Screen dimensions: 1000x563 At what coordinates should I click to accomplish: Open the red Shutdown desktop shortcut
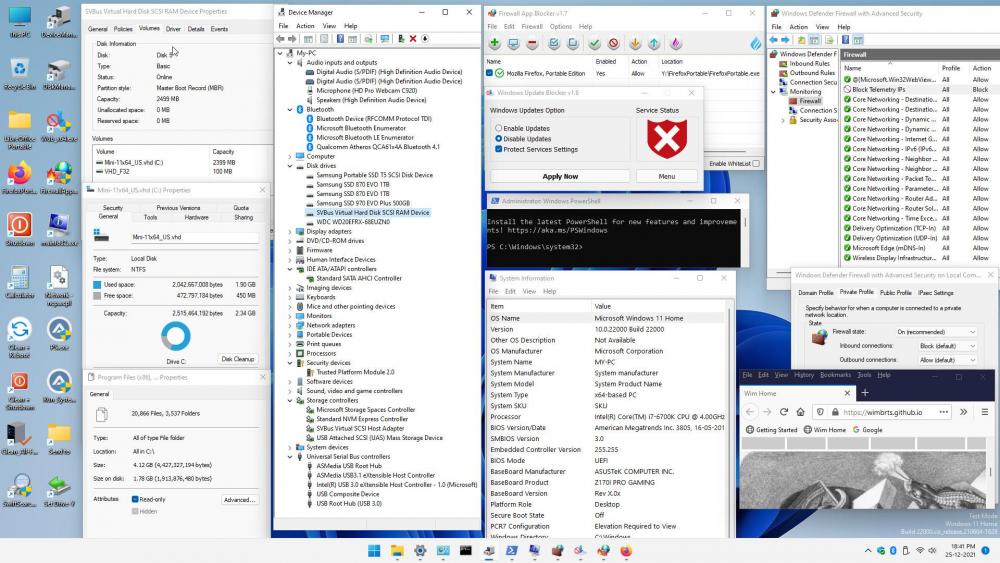(20, 230)
